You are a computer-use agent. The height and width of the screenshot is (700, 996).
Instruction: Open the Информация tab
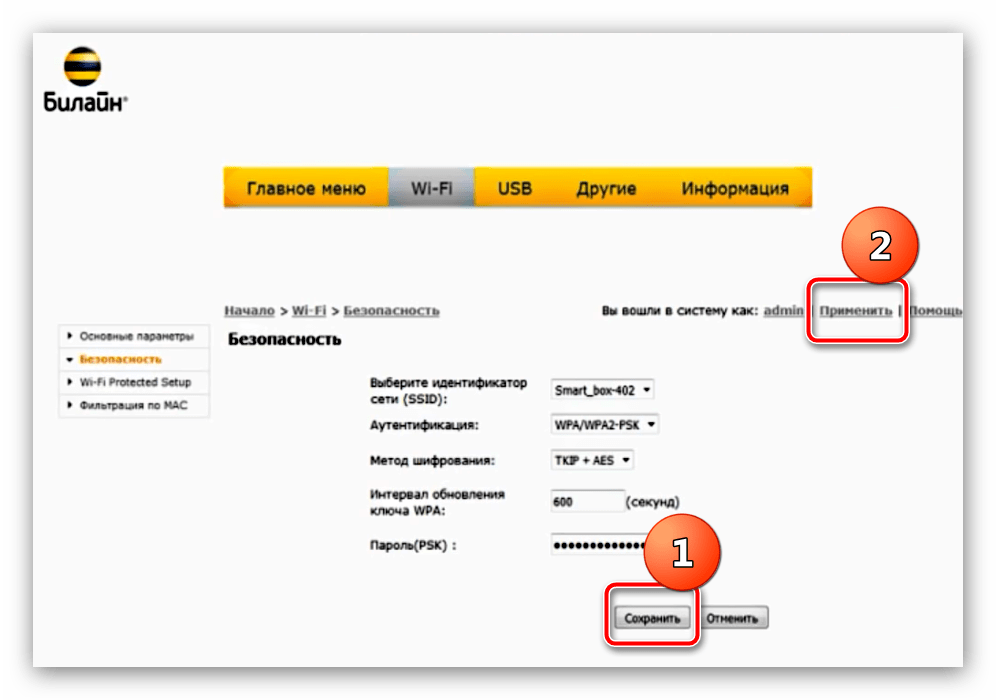734,188
